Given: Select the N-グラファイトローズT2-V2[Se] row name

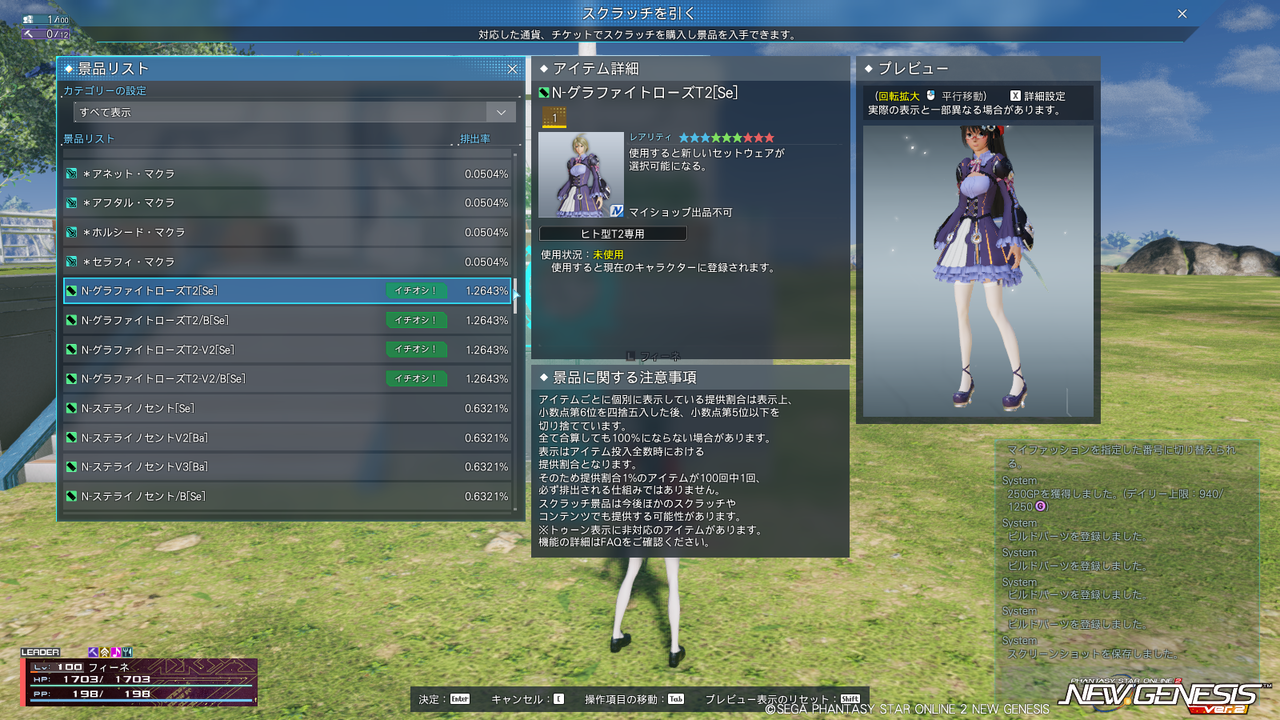Looking at the screenshot, I should tap(158, 350).
